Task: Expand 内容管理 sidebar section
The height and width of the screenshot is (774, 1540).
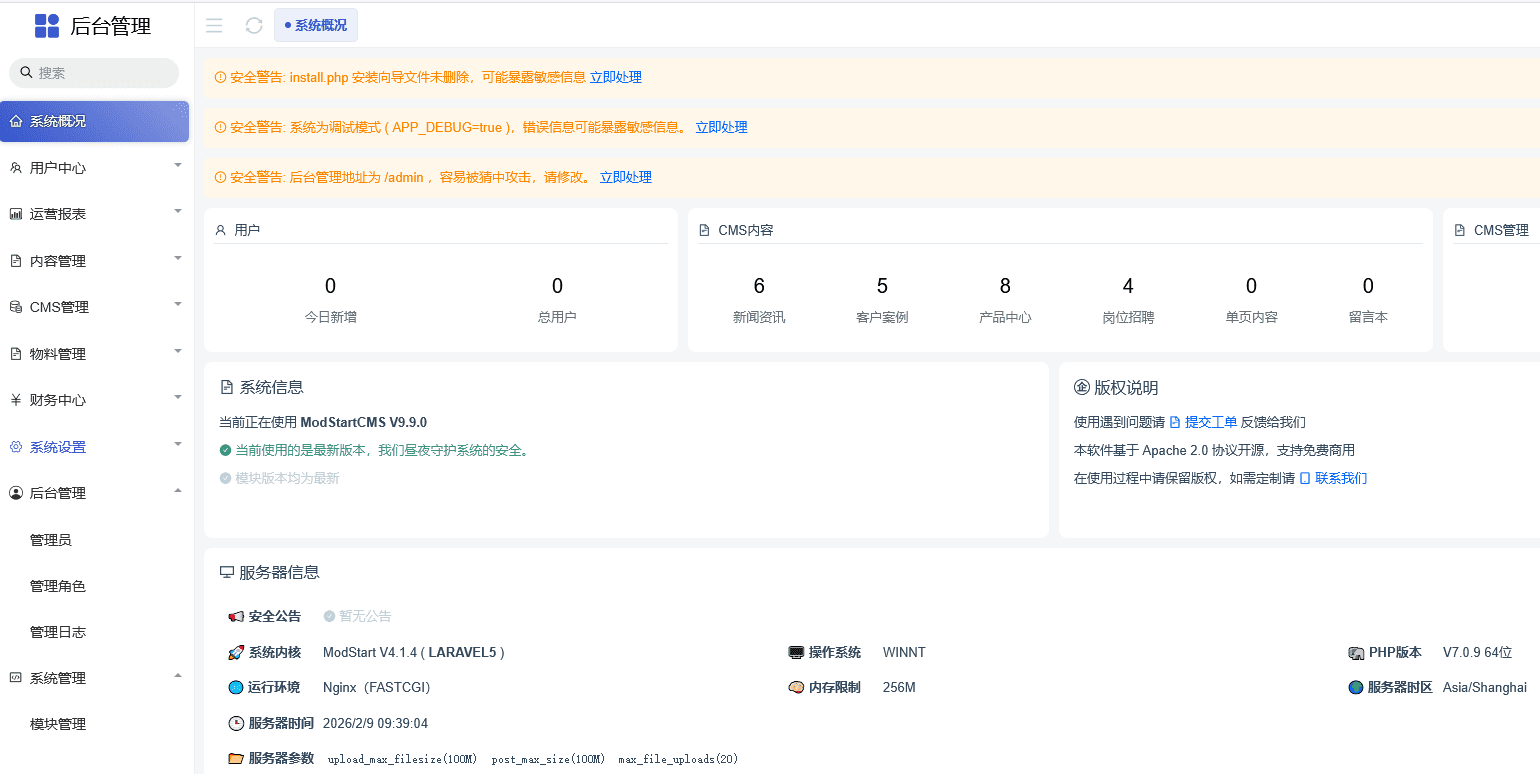Action: [94, 261]
